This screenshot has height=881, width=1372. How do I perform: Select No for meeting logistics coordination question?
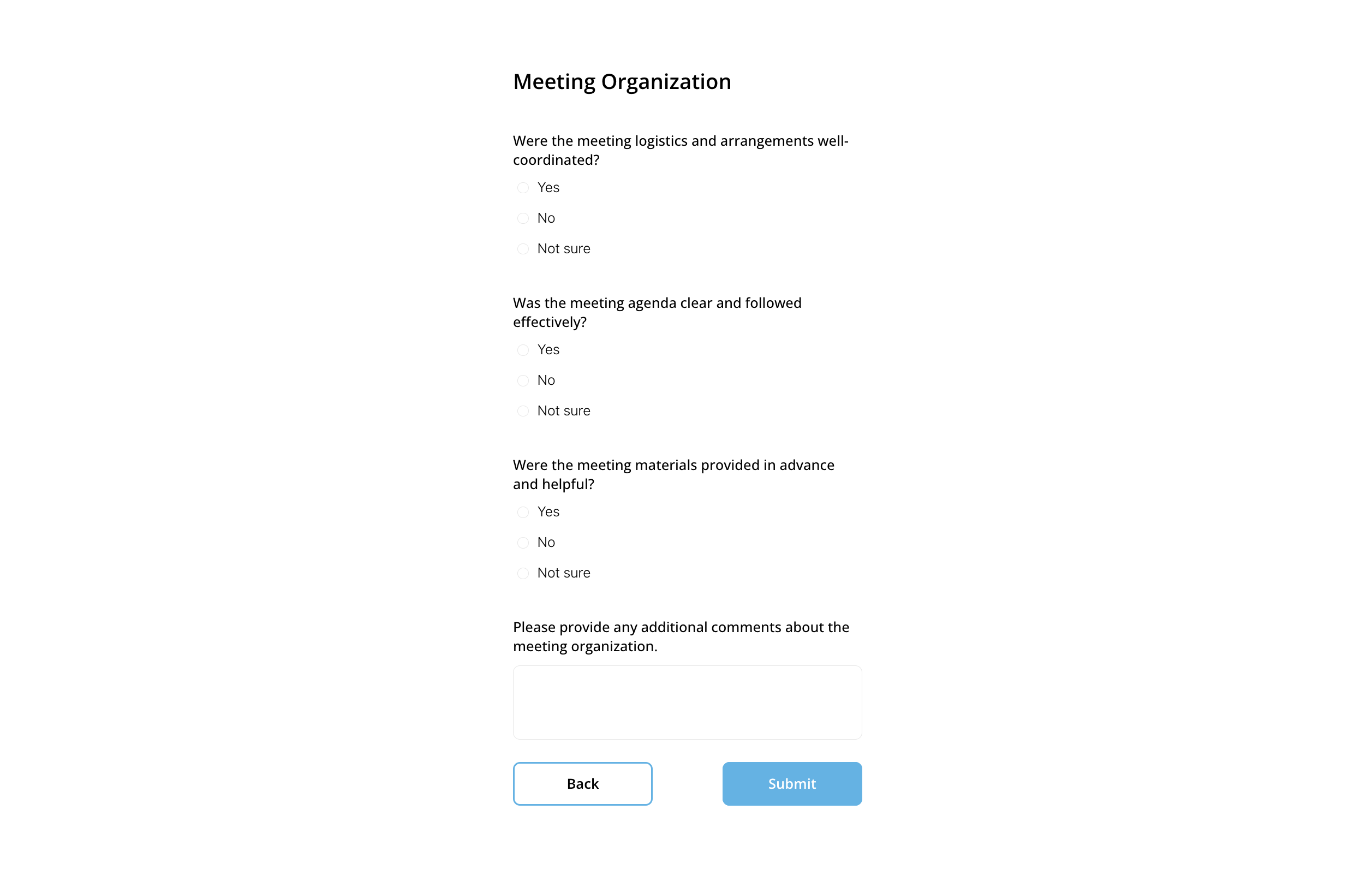[523, 218]
